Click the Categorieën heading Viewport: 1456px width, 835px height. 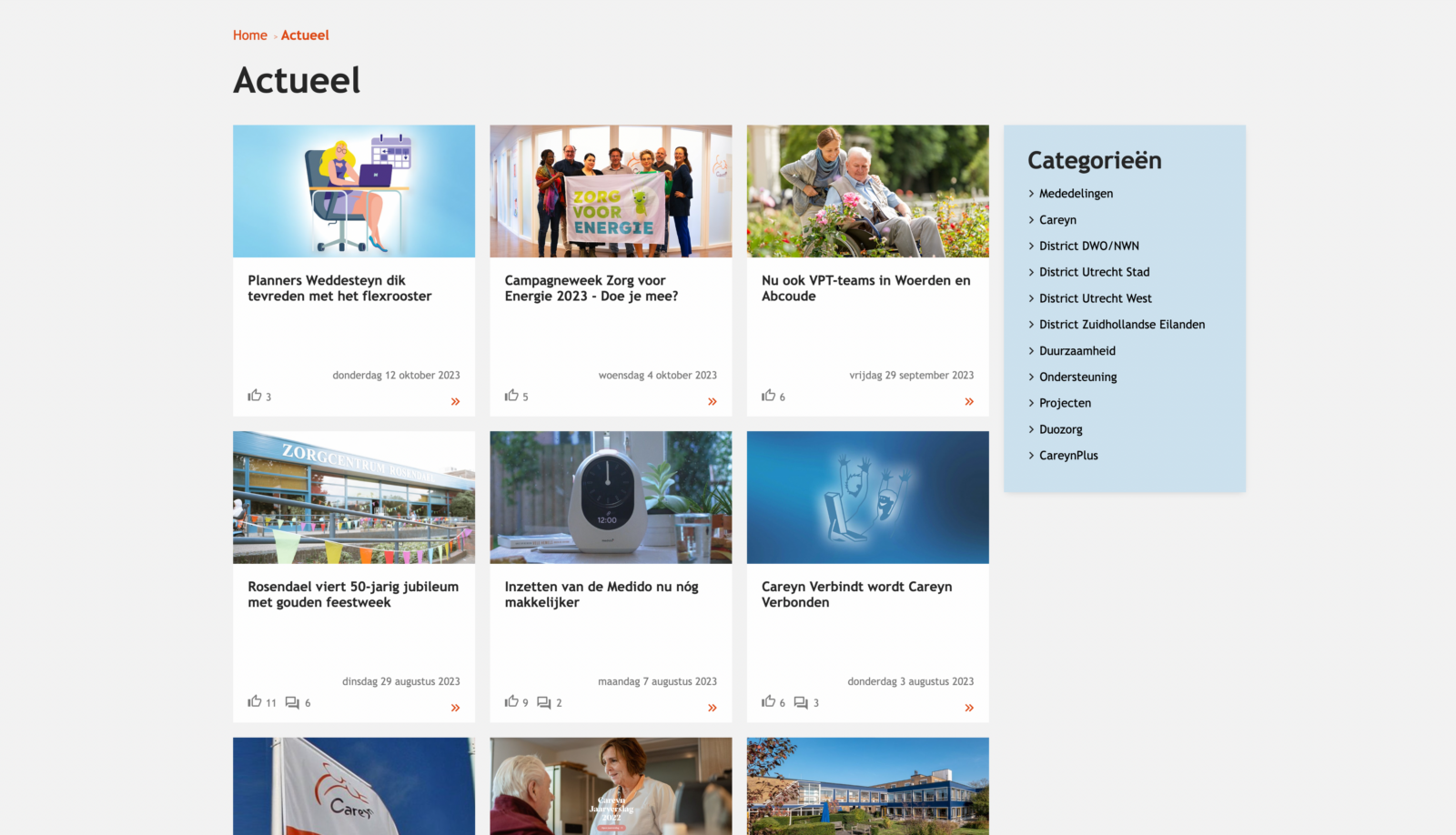(1095, 160)
